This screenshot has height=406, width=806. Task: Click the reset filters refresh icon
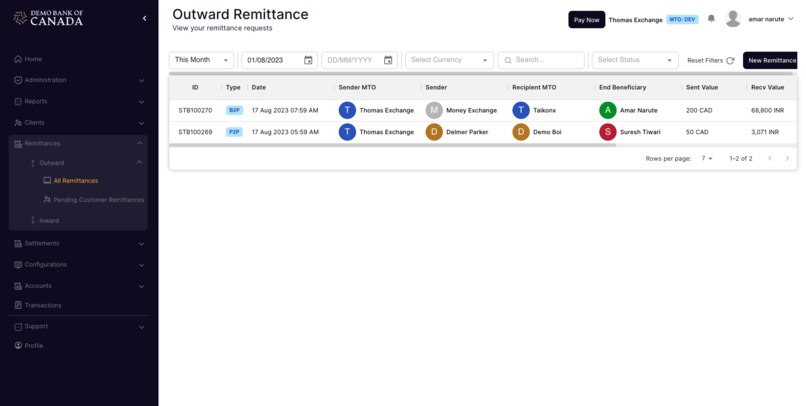coord(730,61)
